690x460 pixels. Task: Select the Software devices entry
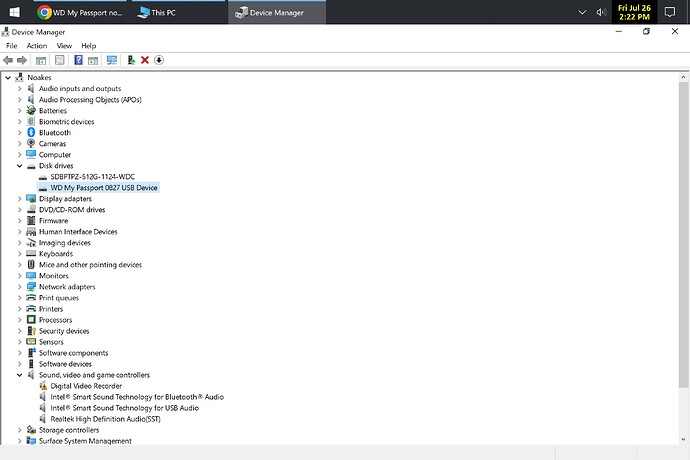click(x=65, y=364)
